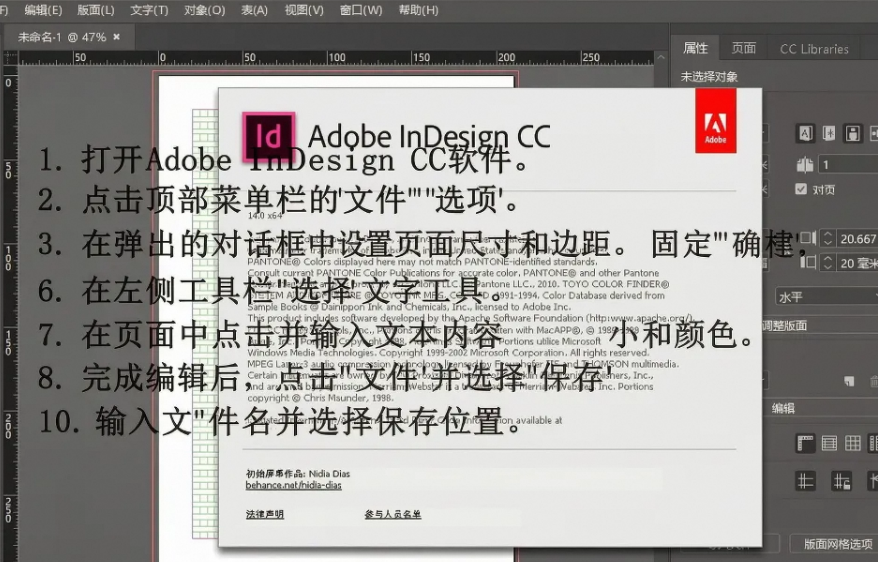This screenshot has height=562, width=878.
Task: Click the 14.0 x64 version text
Action: click(265, 215)
